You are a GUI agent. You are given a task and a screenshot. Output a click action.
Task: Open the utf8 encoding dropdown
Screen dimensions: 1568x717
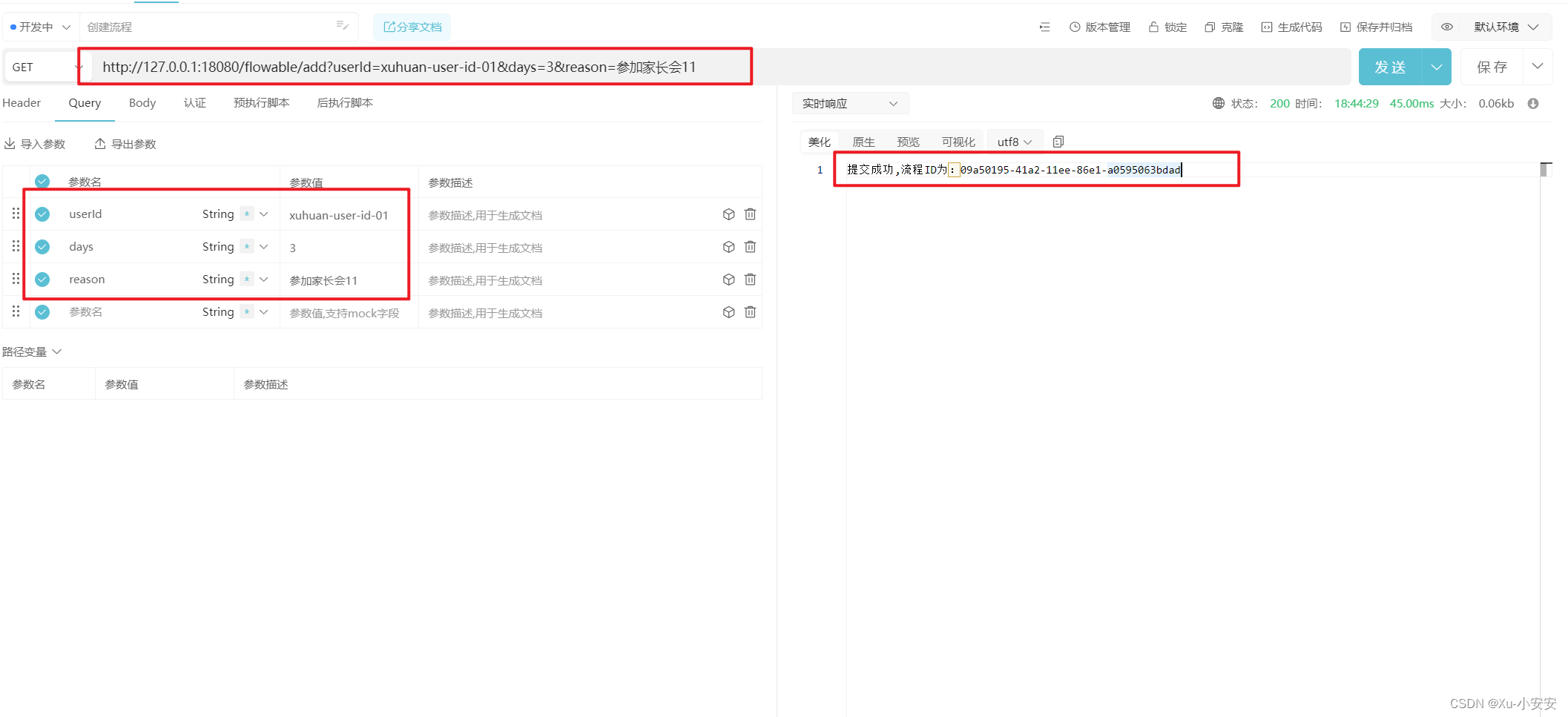(1014, 142)
